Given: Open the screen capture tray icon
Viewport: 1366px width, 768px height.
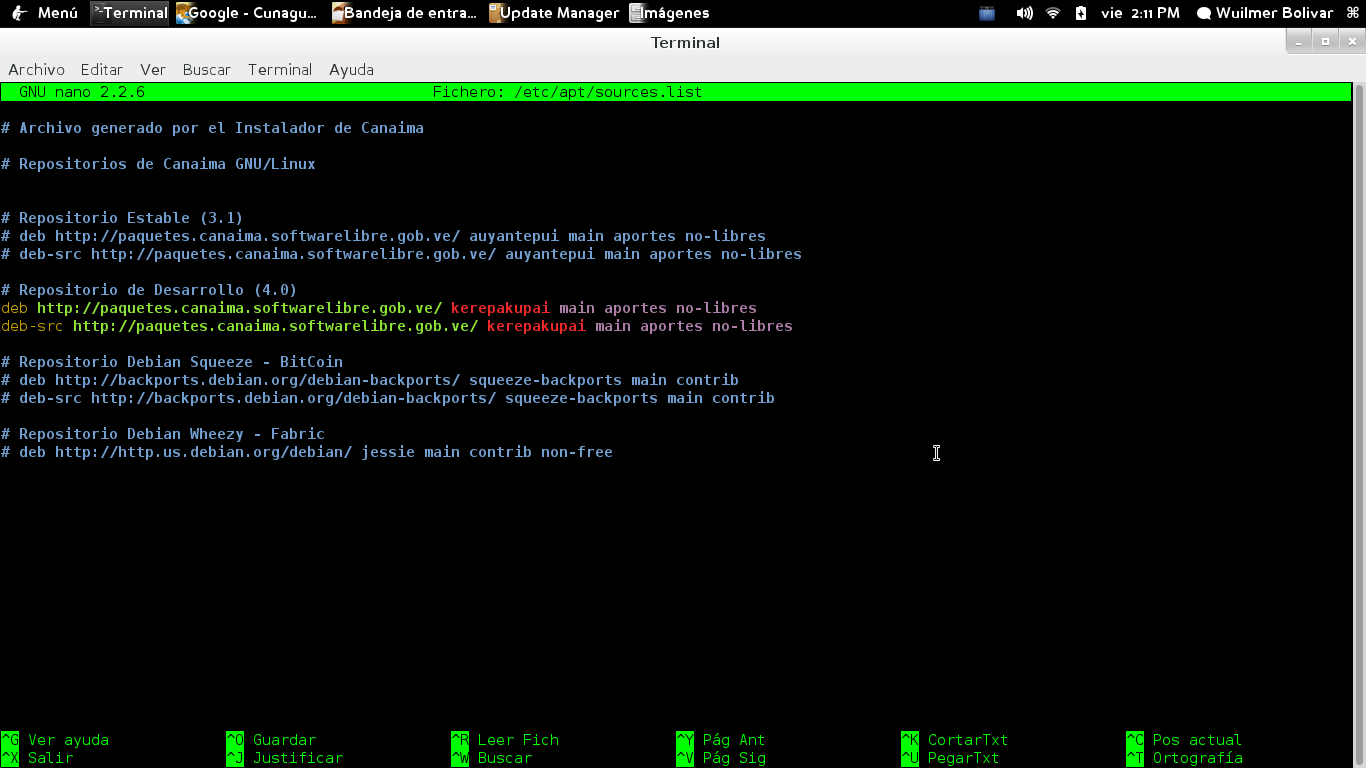Looking at the screenshot, I should coord(987,13).
